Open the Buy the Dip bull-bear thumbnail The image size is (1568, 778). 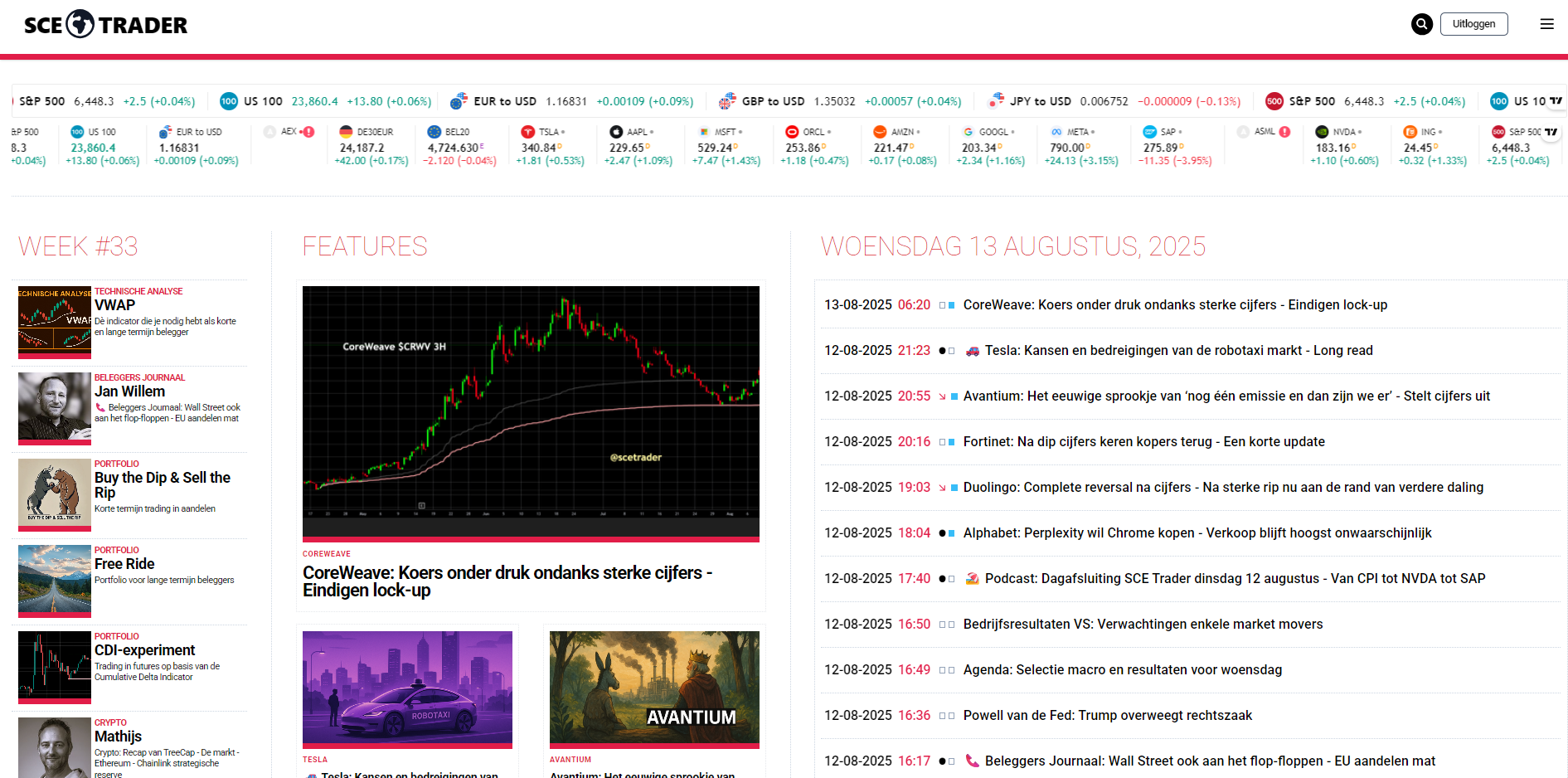55,494
